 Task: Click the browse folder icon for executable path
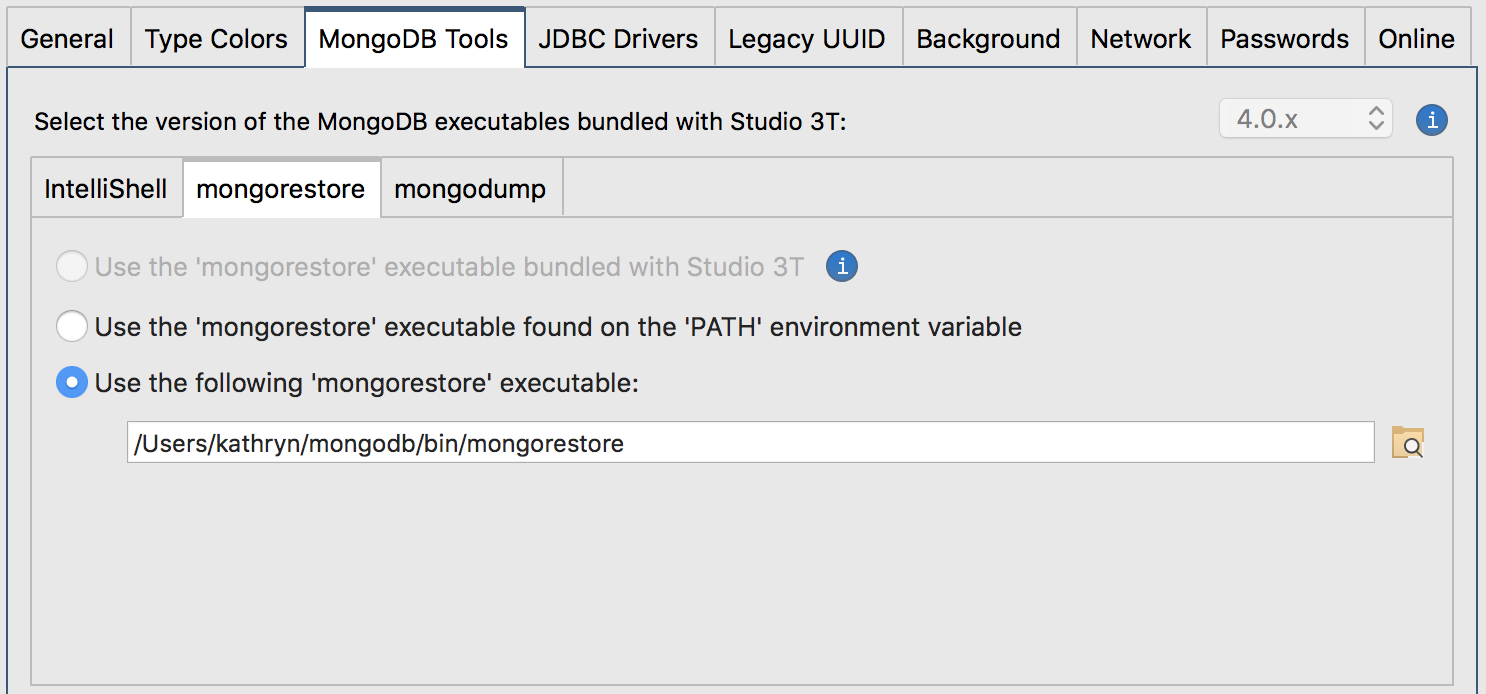pos(1407,442)
